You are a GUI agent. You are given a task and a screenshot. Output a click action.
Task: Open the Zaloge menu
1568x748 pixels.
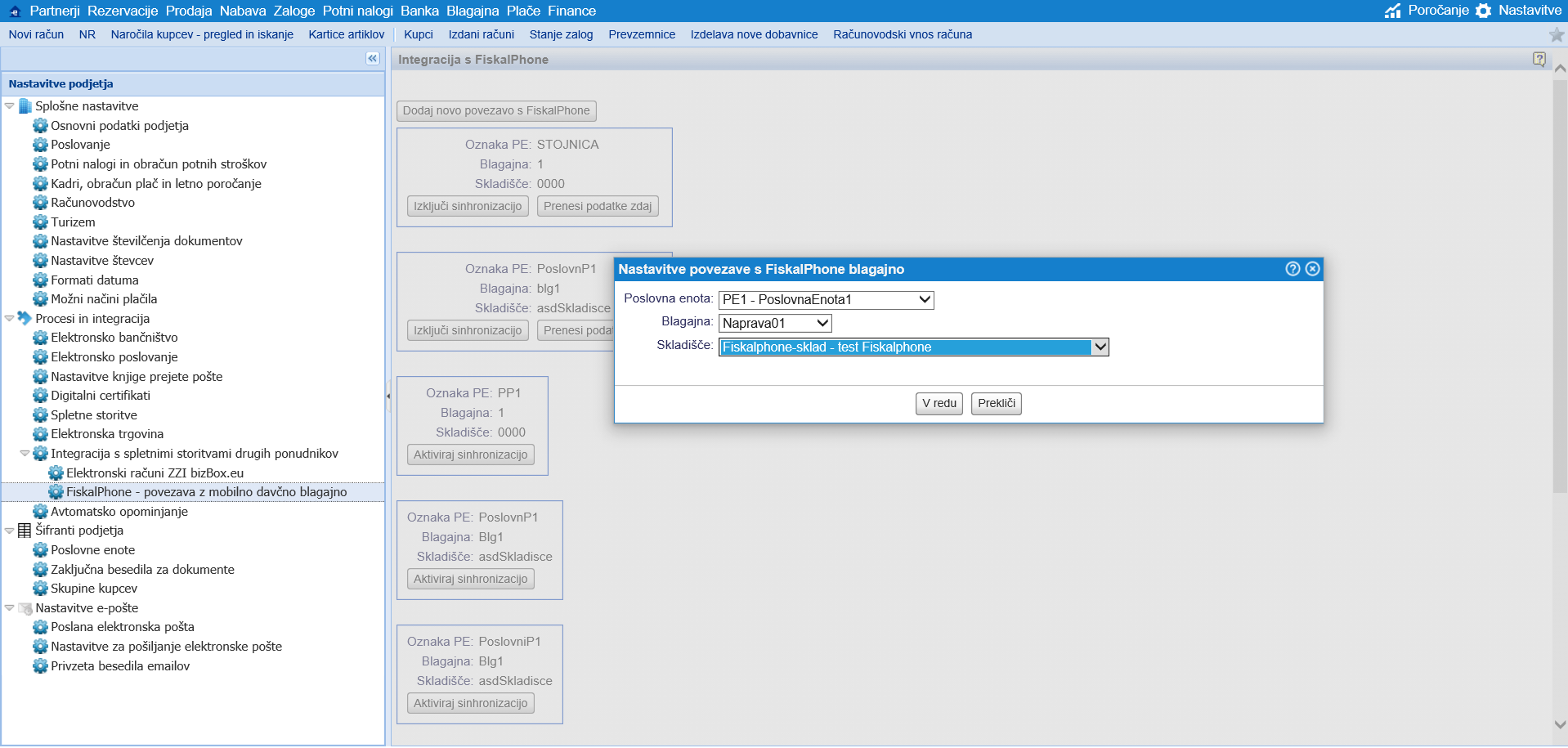(294, 11)
